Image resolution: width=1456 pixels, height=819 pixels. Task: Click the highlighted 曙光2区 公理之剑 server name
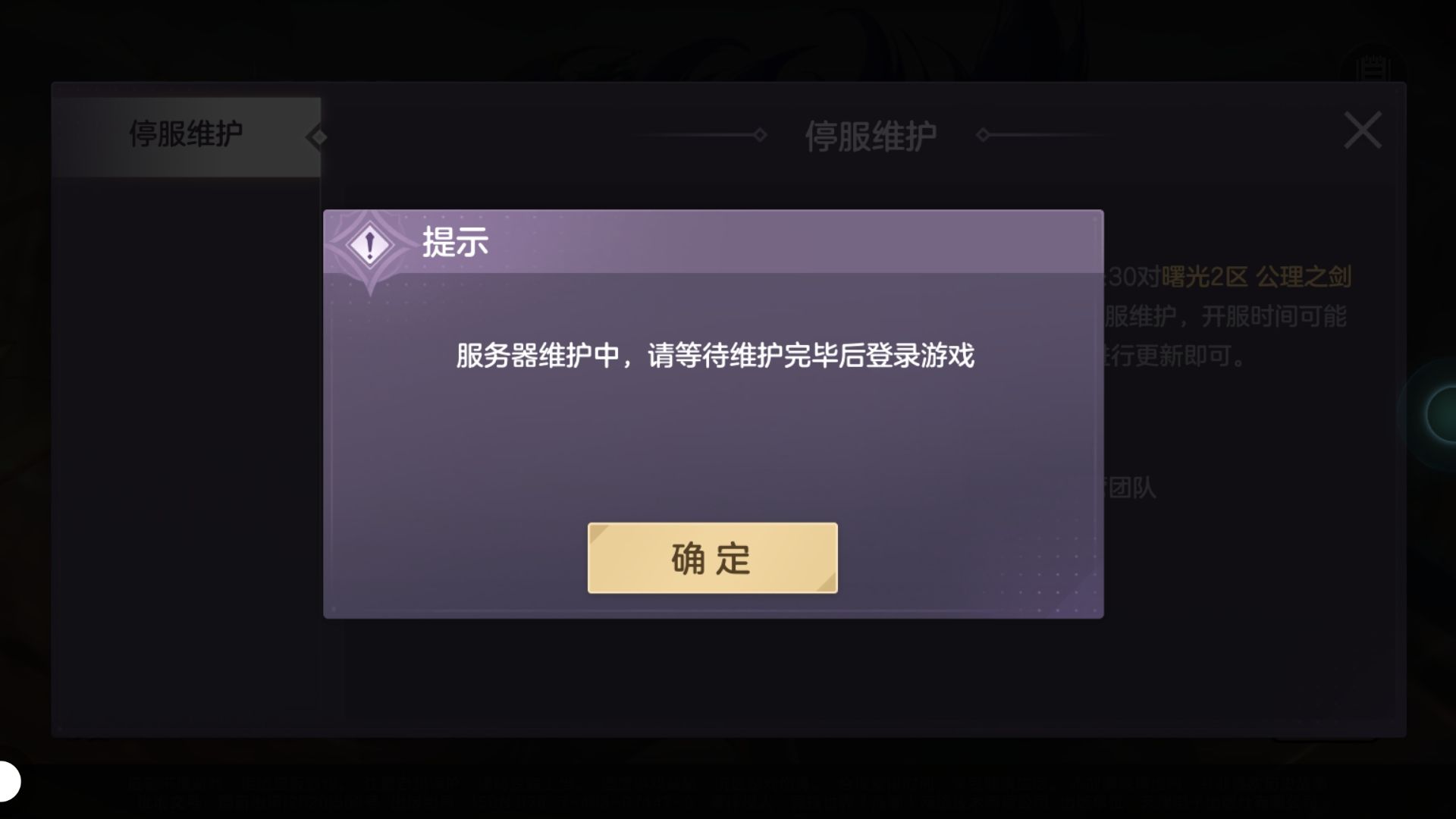pyautogui.click(x=1256, y=277)
